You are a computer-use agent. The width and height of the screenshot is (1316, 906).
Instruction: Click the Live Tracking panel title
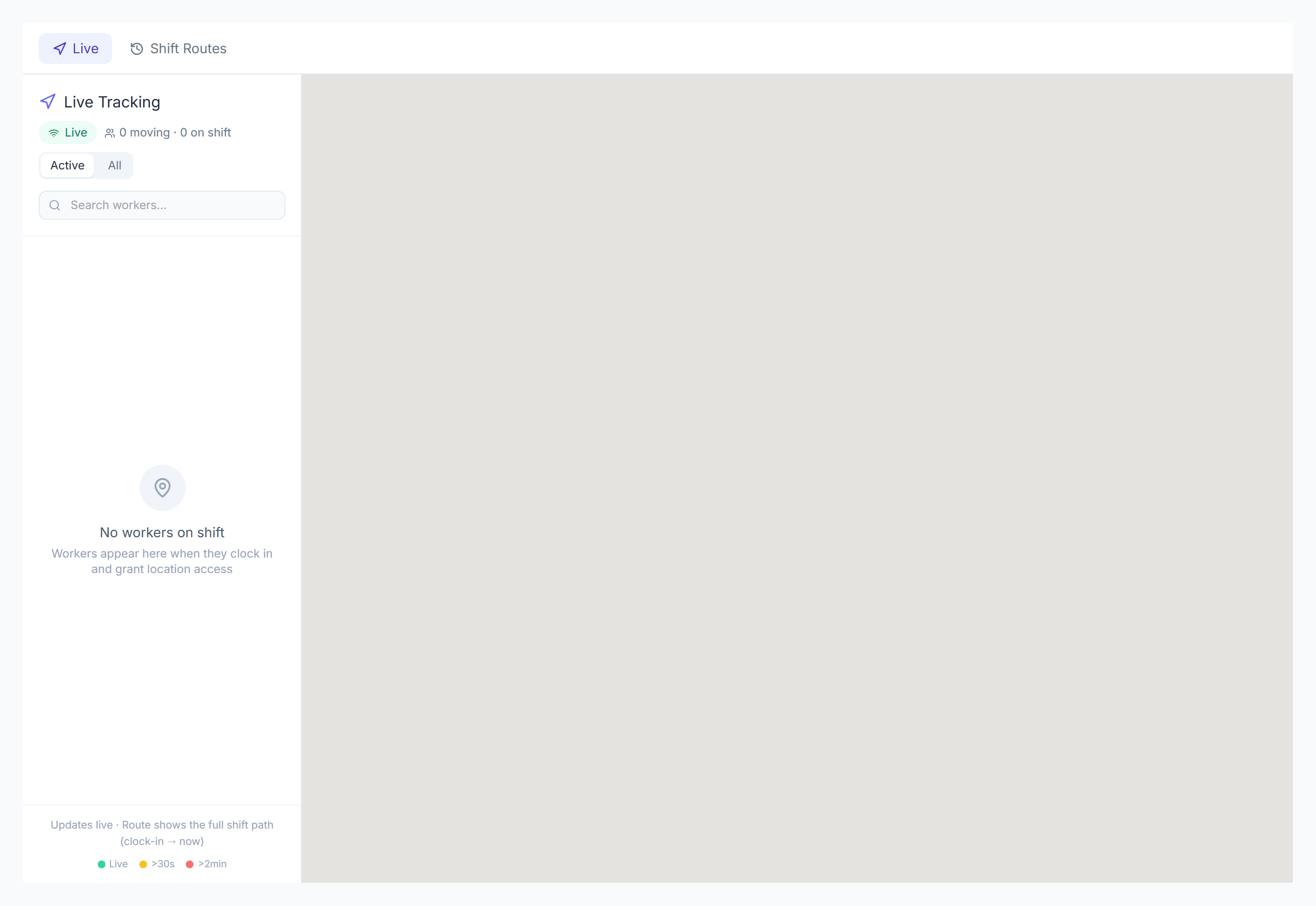(112, 102)
